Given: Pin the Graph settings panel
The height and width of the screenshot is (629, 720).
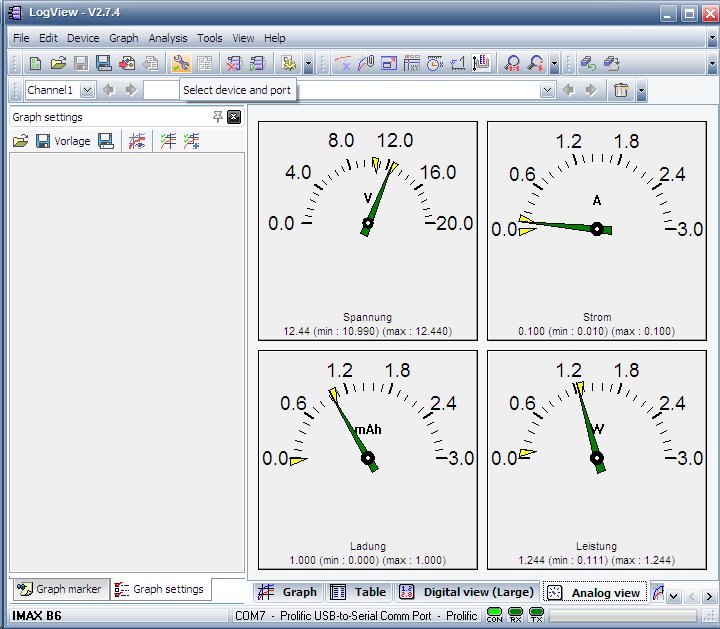Looking at the screenshot, I should pos(218,117).
